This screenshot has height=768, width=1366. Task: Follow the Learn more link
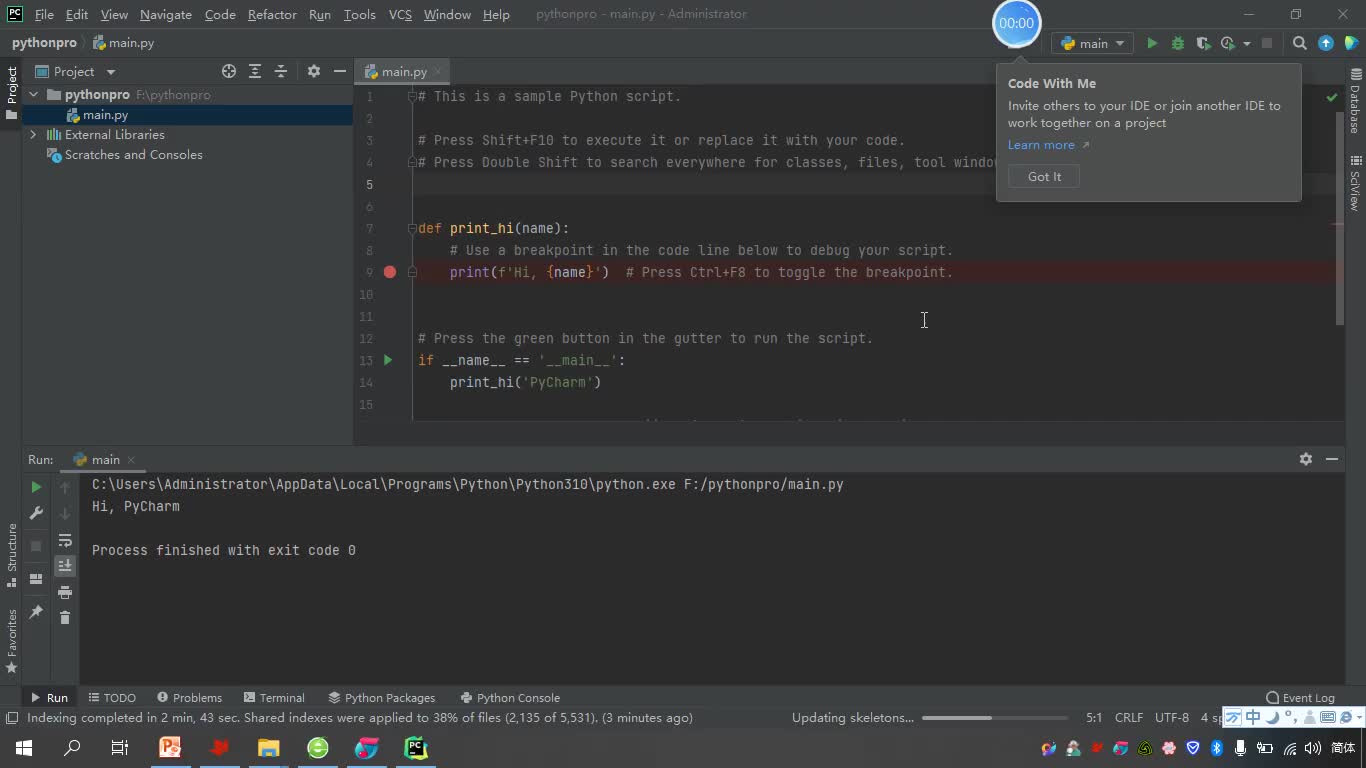click(x=1041, y=145)
